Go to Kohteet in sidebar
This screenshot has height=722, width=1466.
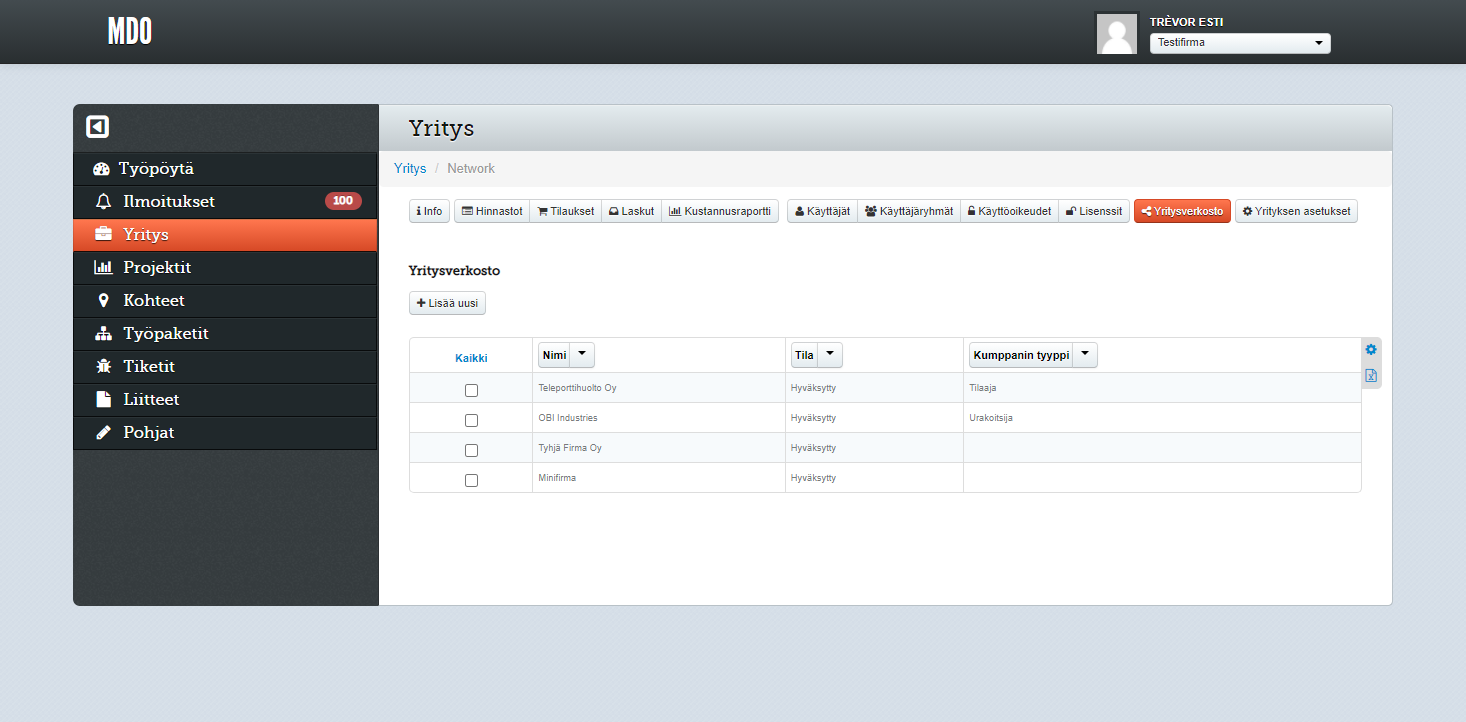[x=225, y=301]
